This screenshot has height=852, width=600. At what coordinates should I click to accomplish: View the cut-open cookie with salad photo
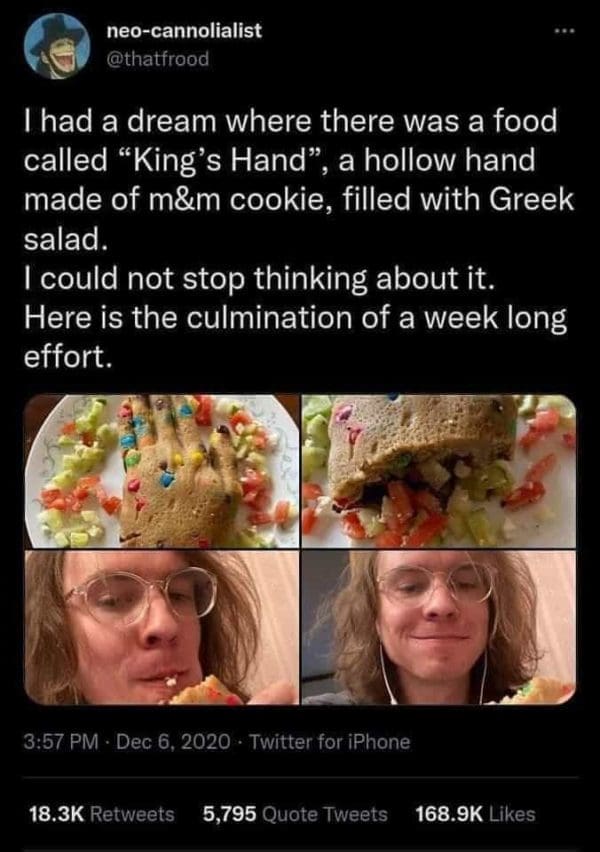(439, 471)
